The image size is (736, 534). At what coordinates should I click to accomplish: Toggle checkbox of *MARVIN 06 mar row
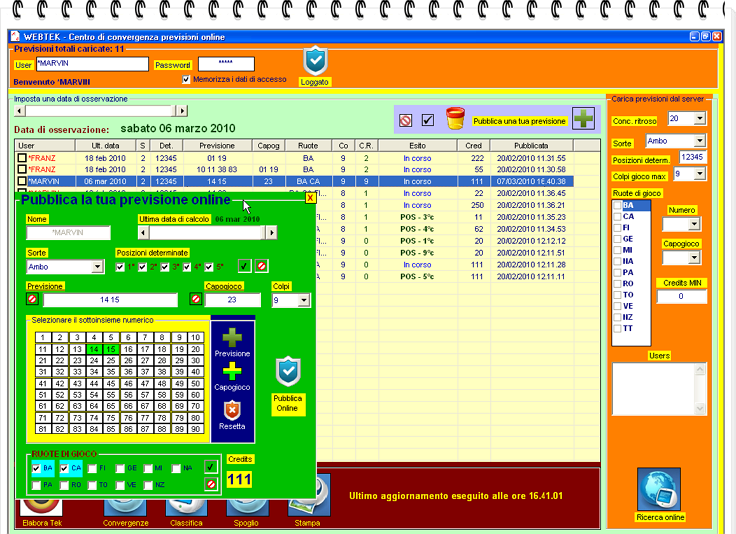tap(22, 181)
